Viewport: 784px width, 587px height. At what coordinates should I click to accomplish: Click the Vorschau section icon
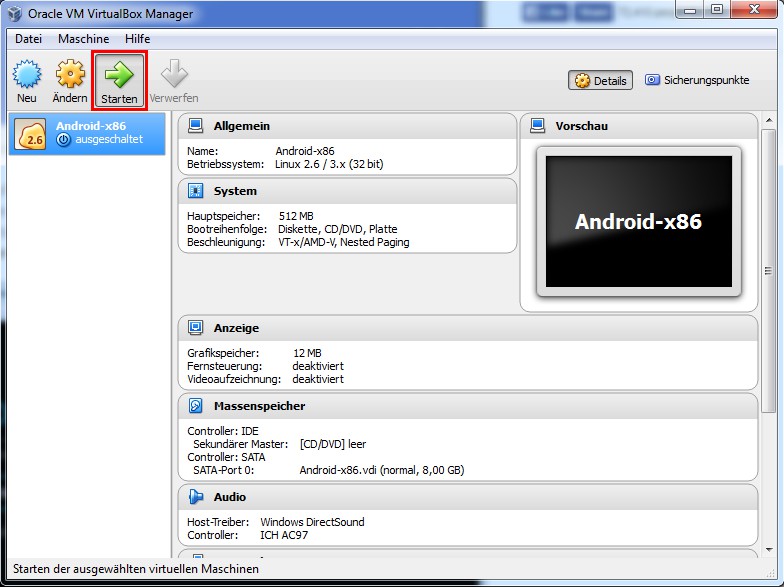click(537, 127)
